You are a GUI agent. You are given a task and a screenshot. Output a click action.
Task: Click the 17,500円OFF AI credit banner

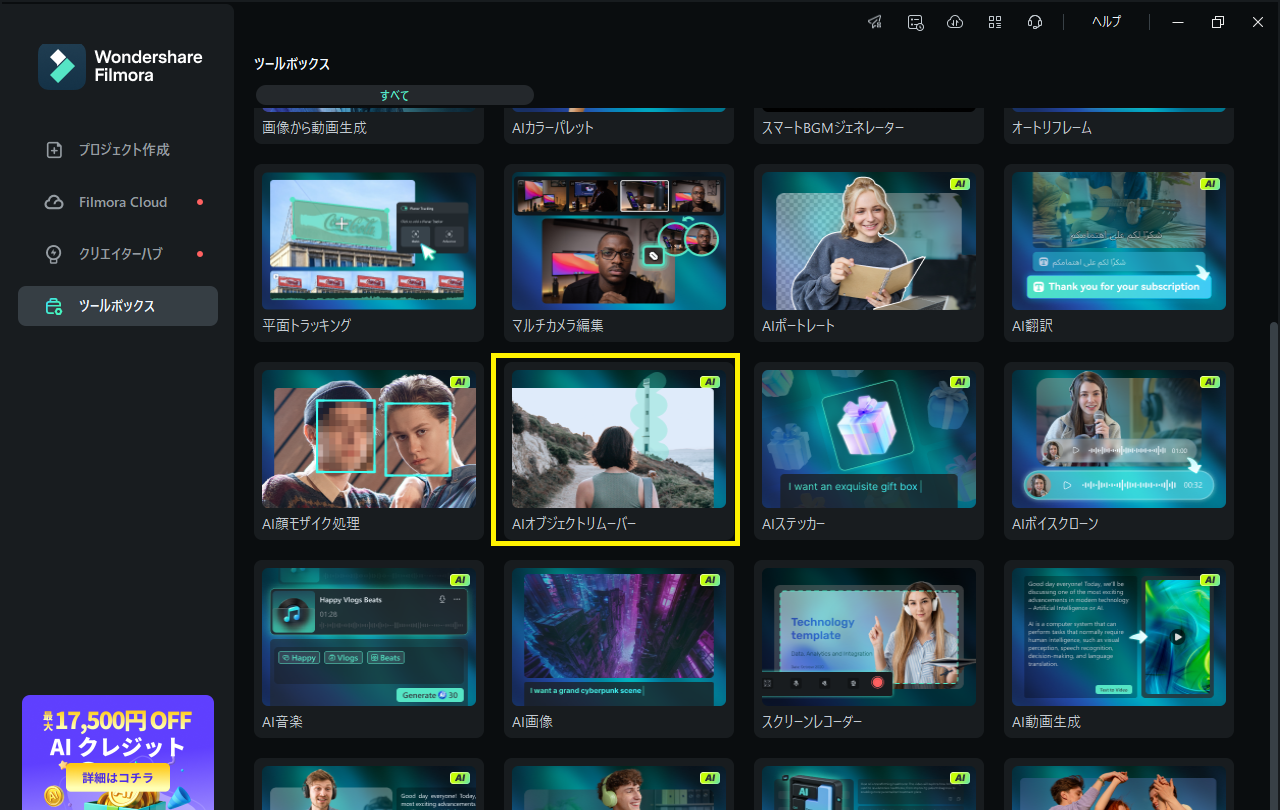coord(118,752)
